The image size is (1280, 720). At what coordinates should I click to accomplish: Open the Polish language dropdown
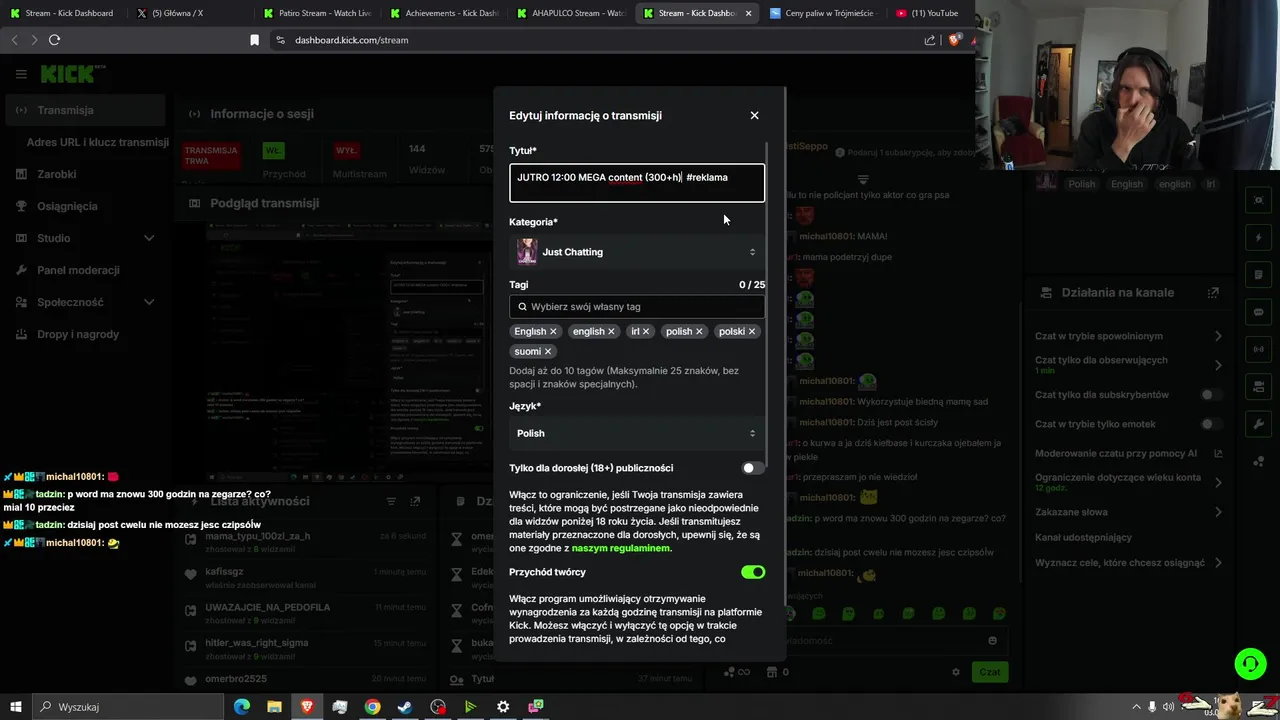point(637,433)
